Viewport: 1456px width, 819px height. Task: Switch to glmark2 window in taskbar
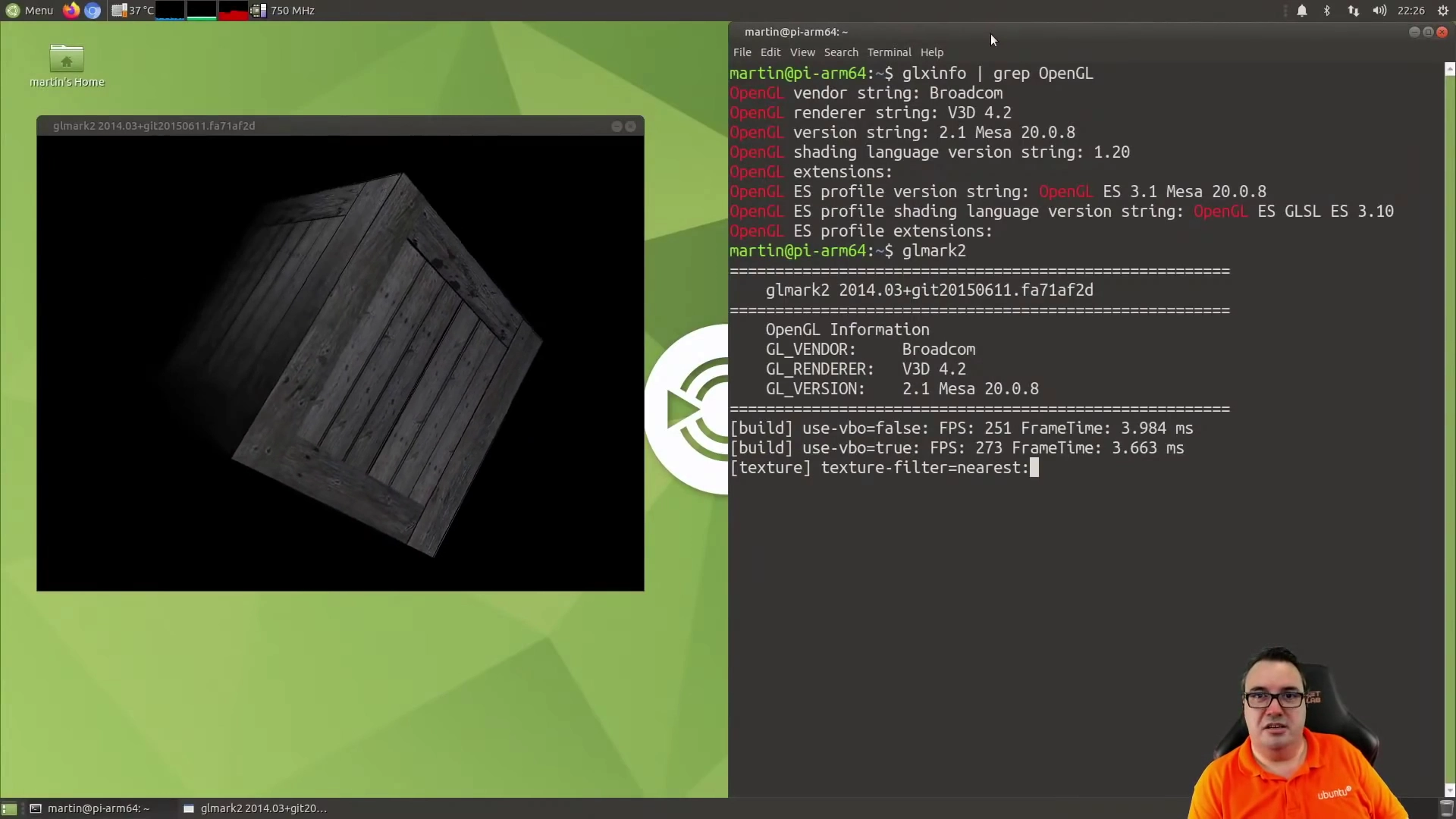click(x=256, y=808)
